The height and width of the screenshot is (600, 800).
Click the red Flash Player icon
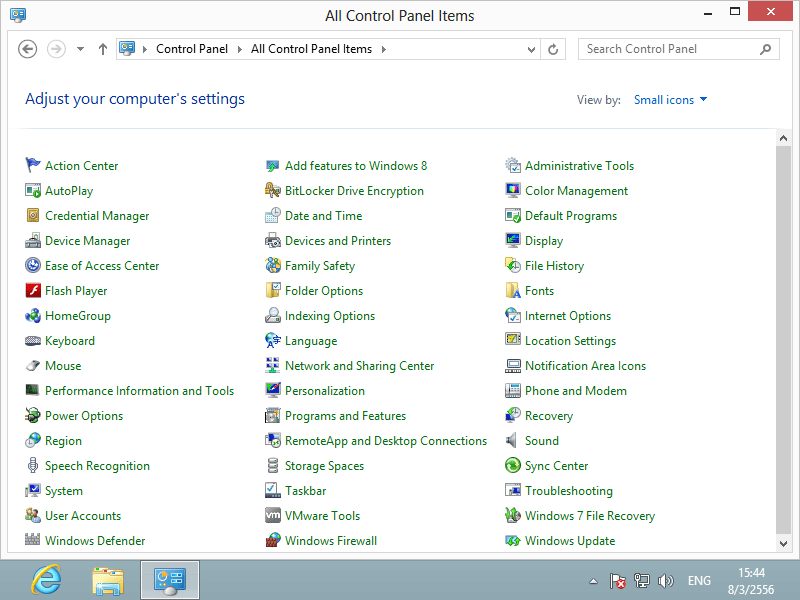33,290
